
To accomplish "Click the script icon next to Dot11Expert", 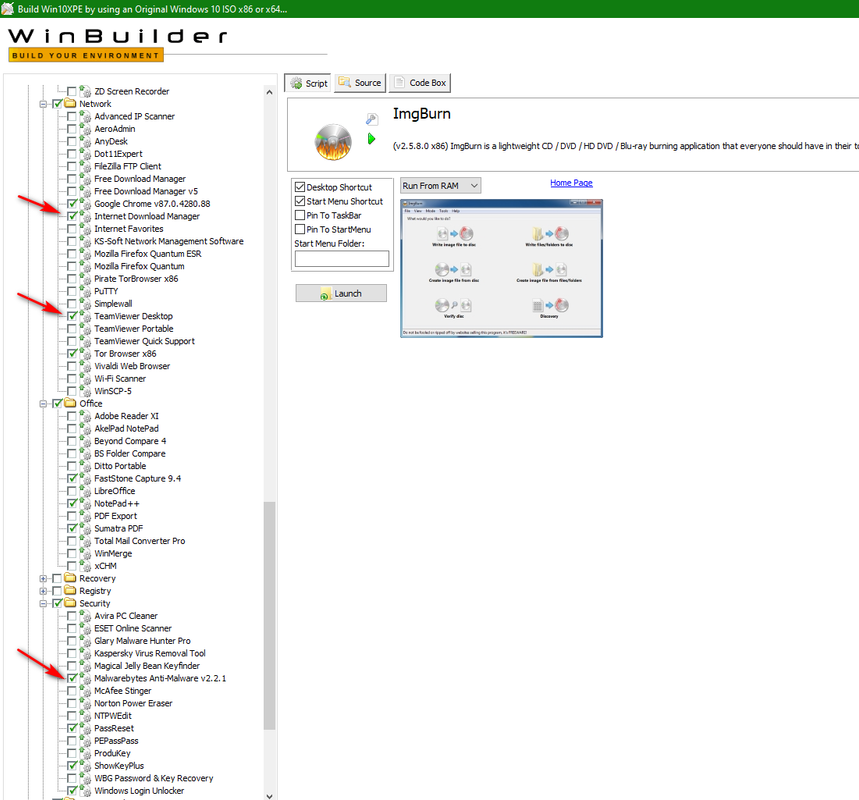I will click(x=85, y=154).
